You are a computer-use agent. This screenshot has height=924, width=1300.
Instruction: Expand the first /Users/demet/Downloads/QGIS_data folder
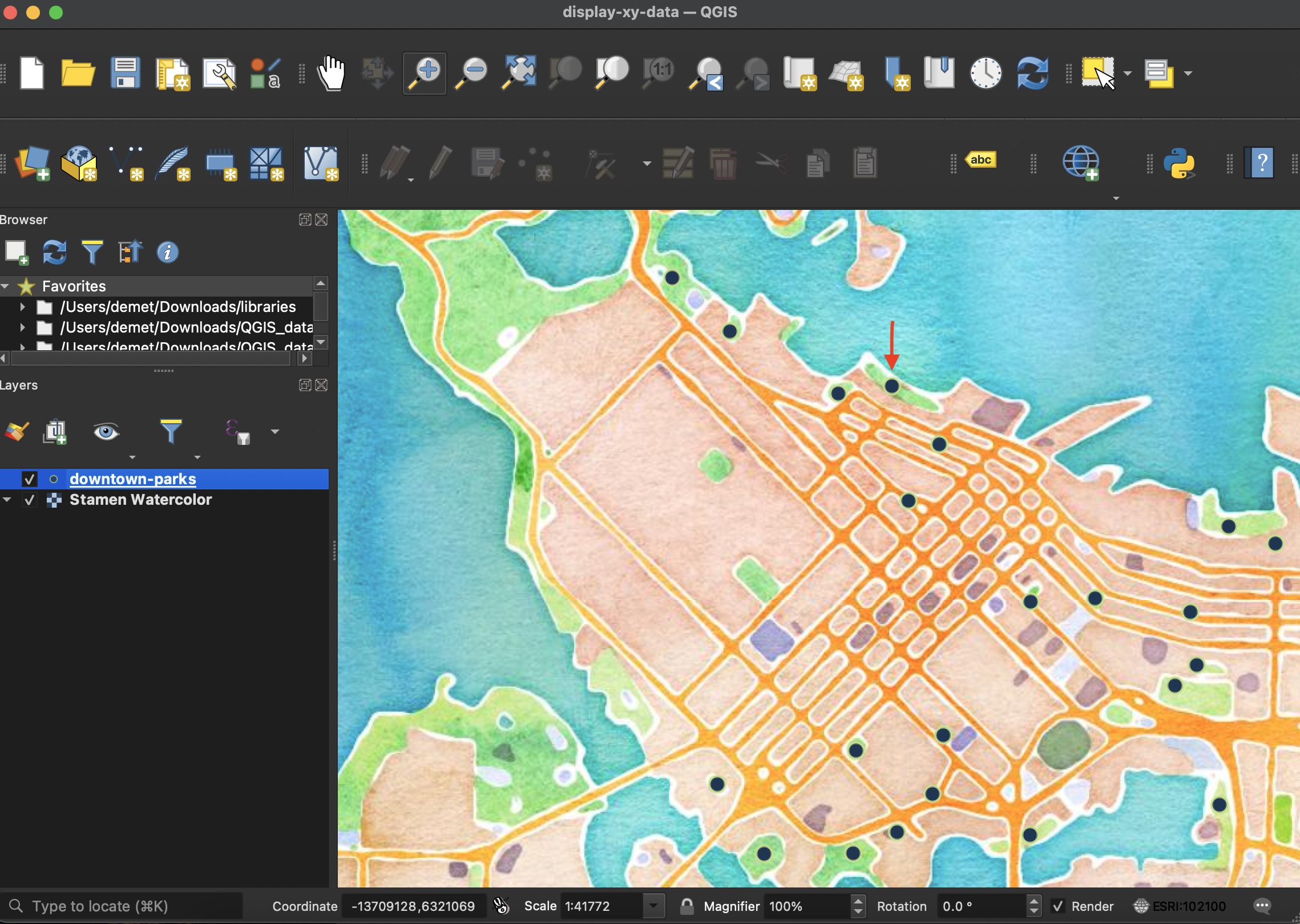[22, 327]
